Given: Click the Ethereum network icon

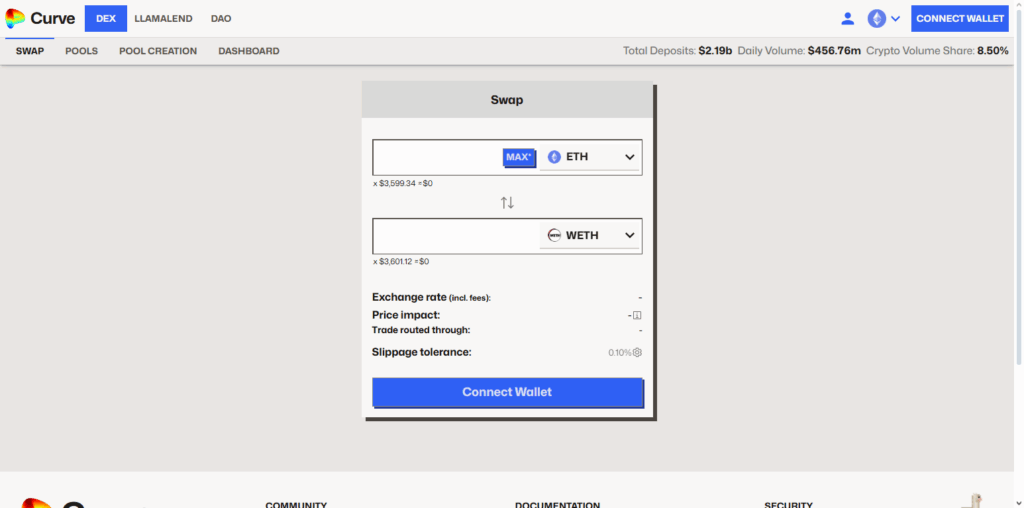Looking at the screenshot, I should (876, 18).
